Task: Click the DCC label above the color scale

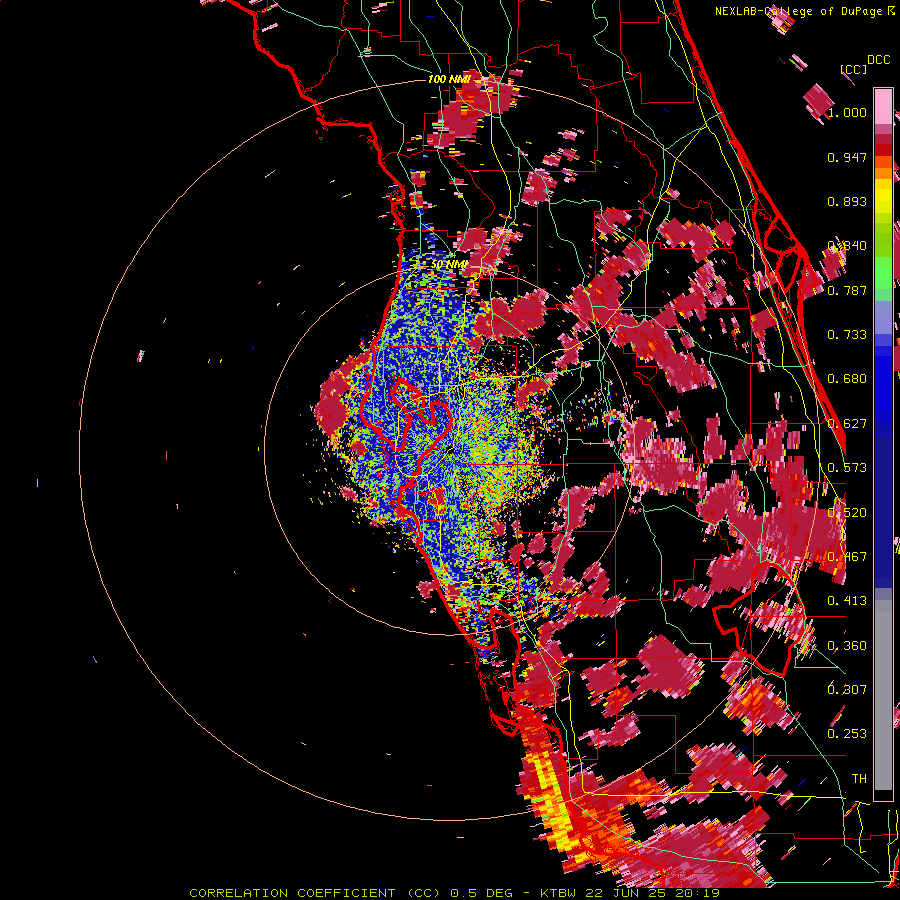Action: pos(878,60)
